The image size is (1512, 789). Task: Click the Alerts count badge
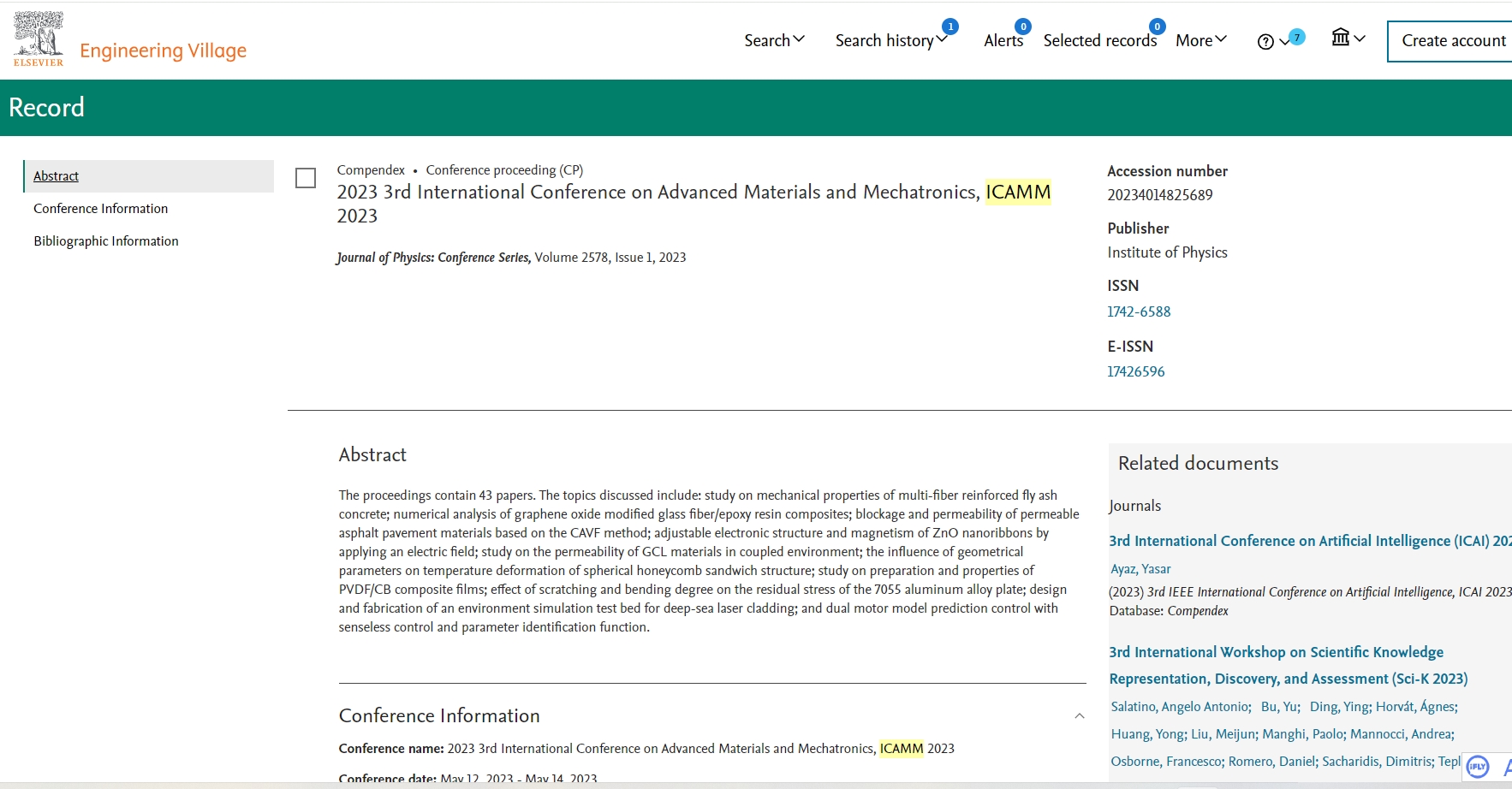pos(1023,27)
